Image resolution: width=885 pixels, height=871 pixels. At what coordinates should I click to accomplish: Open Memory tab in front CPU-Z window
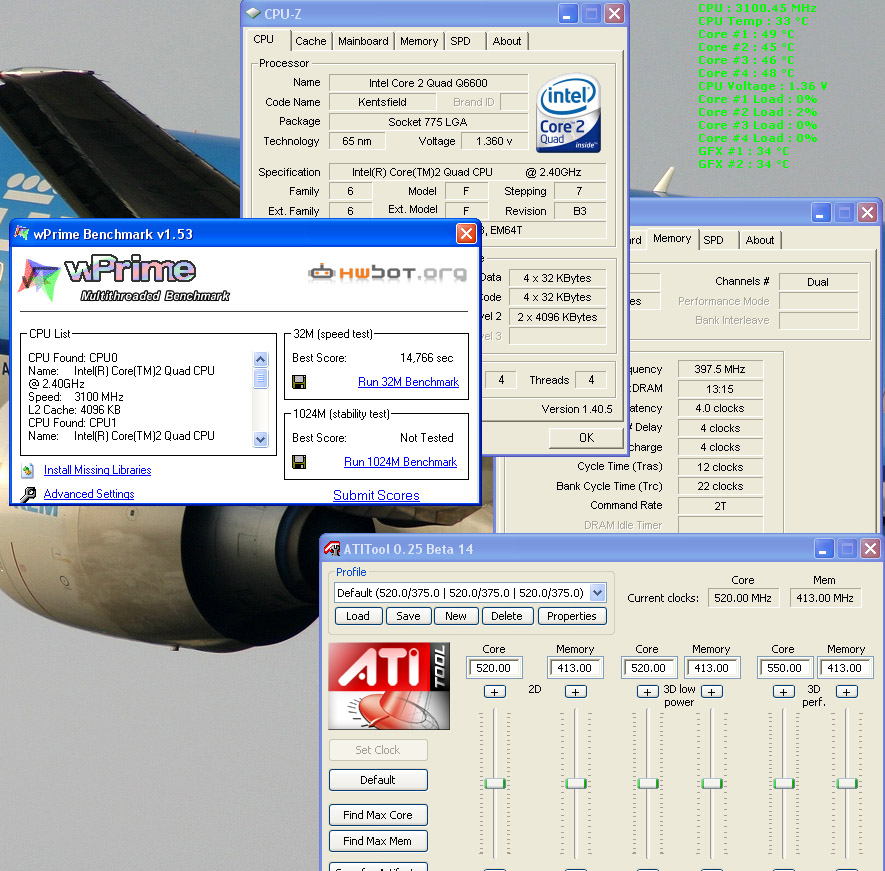tap(419, 41)
